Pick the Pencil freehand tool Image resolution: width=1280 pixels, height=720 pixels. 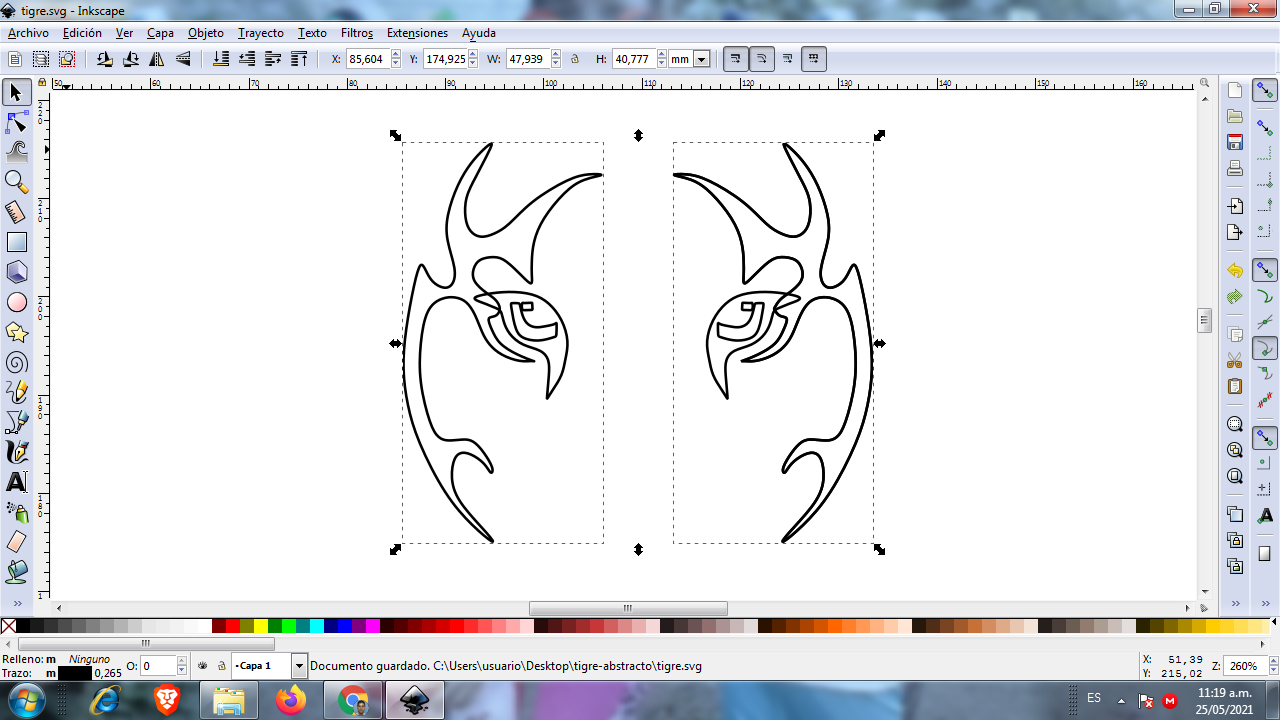pos(16,392)
